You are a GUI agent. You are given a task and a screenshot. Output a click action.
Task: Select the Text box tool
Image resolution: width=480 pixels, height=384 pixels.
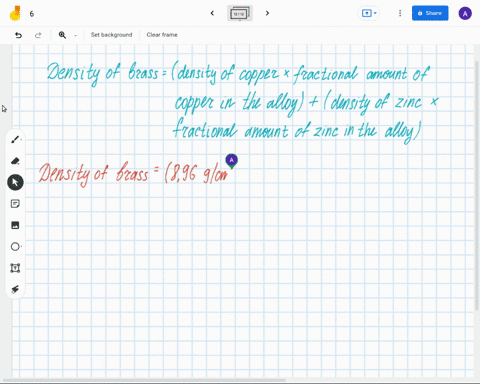(15, 268)
